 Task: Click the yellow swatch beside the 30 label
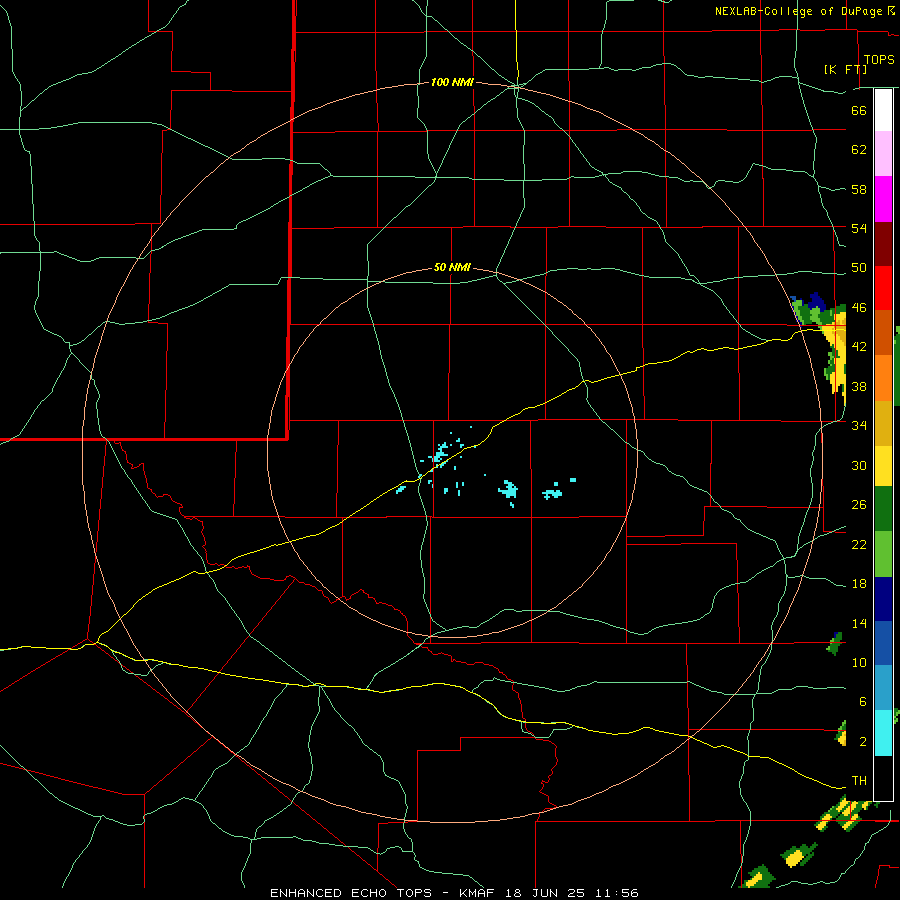coord(883,466)
